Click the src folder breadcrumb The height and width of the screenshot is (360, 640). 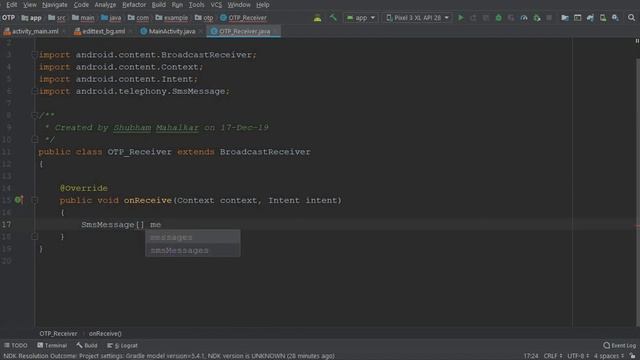[x=57, y=18]
